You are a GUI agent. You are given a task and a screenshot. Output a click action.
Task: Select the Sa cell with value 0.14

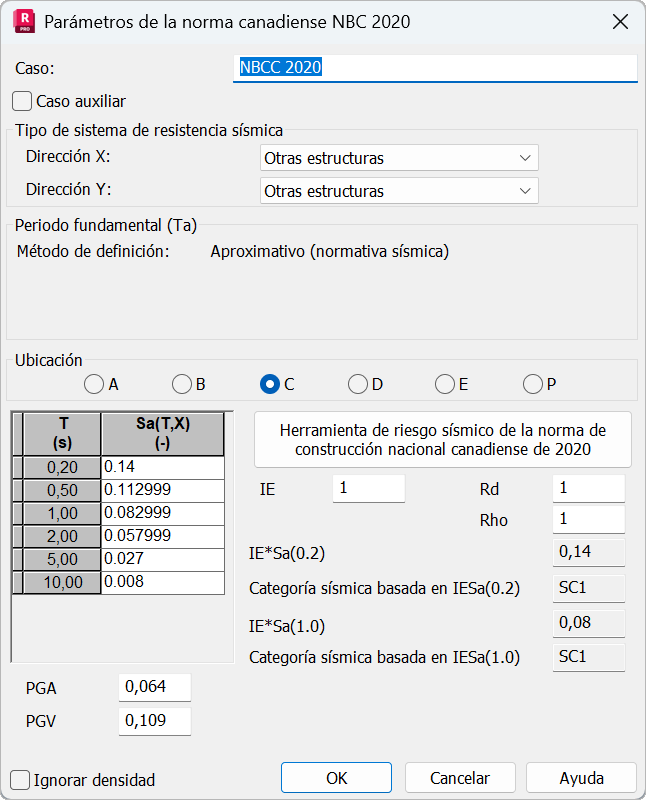(163, 467)
